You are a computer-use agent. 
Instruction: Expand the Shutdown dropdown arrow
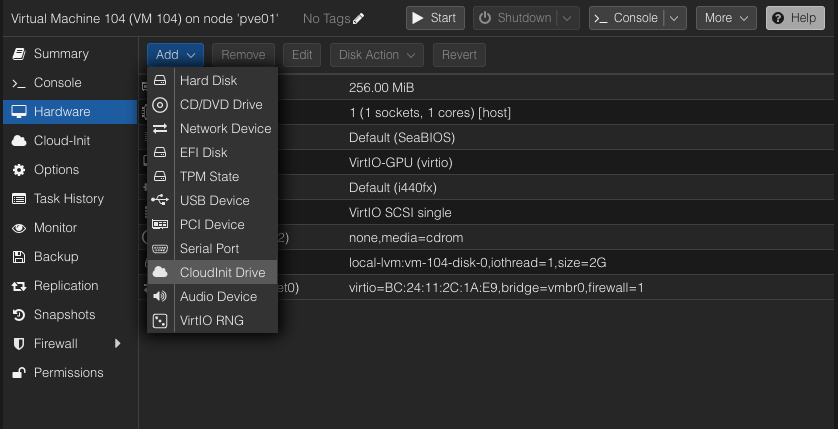(568, 18)
